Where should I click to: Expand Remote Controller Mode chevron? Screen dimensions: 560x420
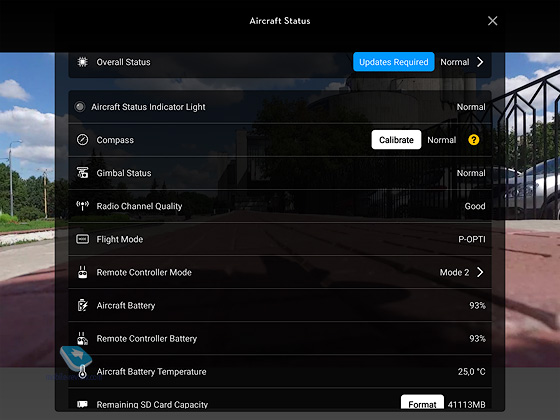pyautogui.click(x=480, y=272)
